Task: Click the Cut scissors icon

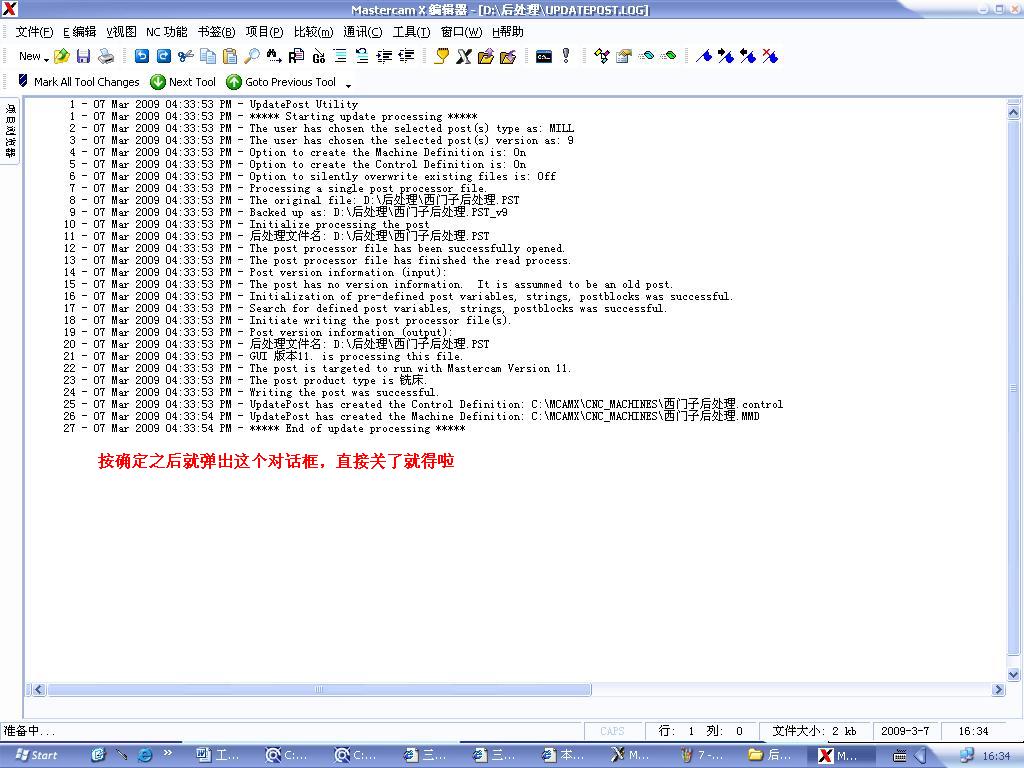Action: coord(185,57)
